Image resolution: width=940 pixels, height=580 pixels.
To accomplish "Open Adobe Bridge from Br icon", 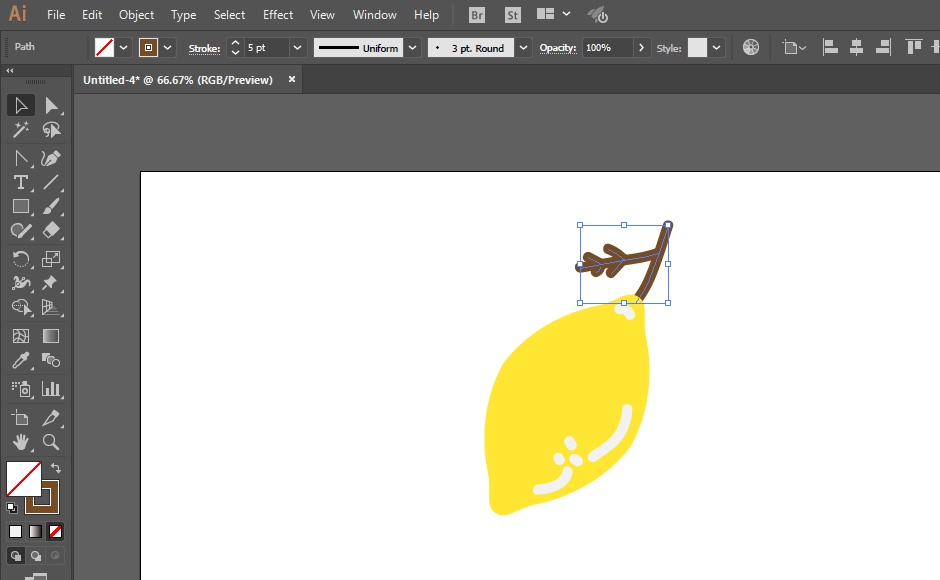I will pyautogui.click(x=477, y=15).
